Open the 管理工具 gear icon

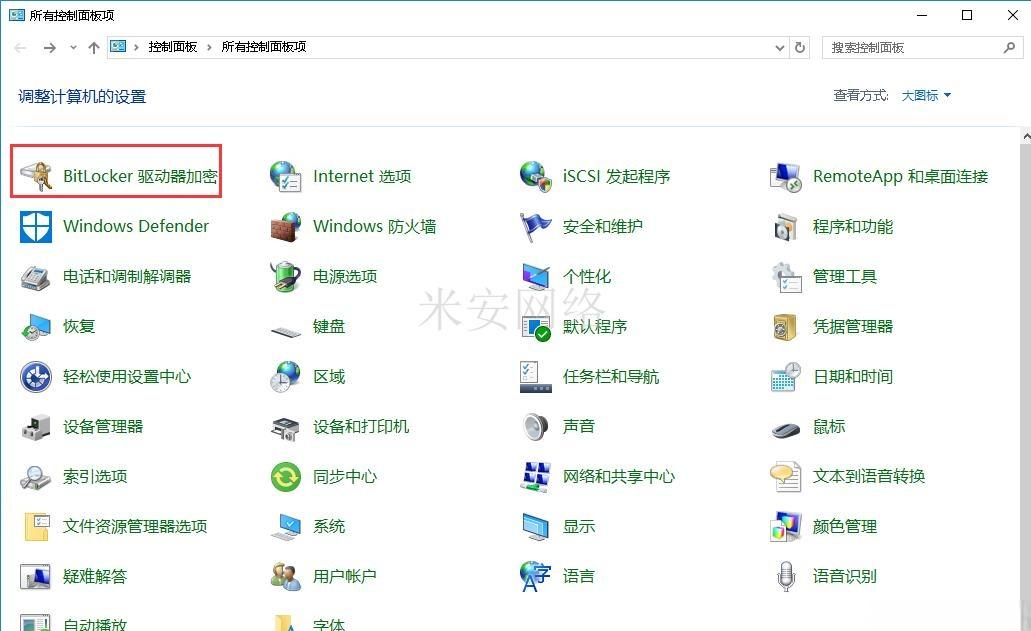tap(786, 277)
